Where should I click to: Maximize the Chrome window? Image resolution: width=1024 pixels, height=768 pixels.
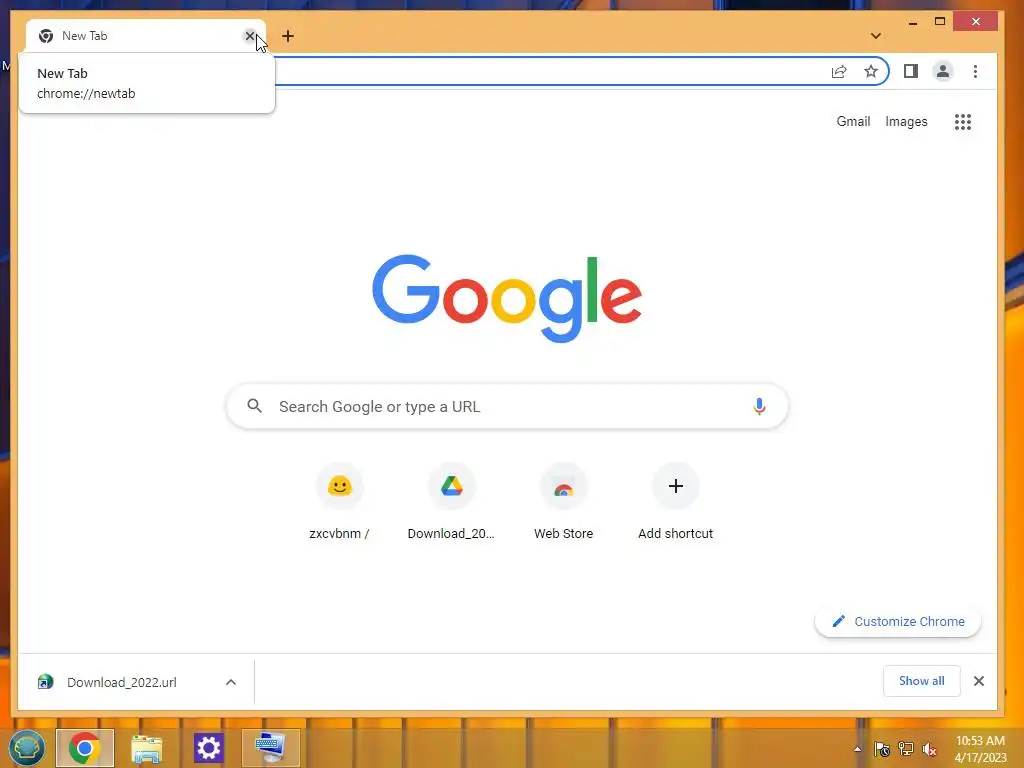pyautogui.click(x=940, y=22)
